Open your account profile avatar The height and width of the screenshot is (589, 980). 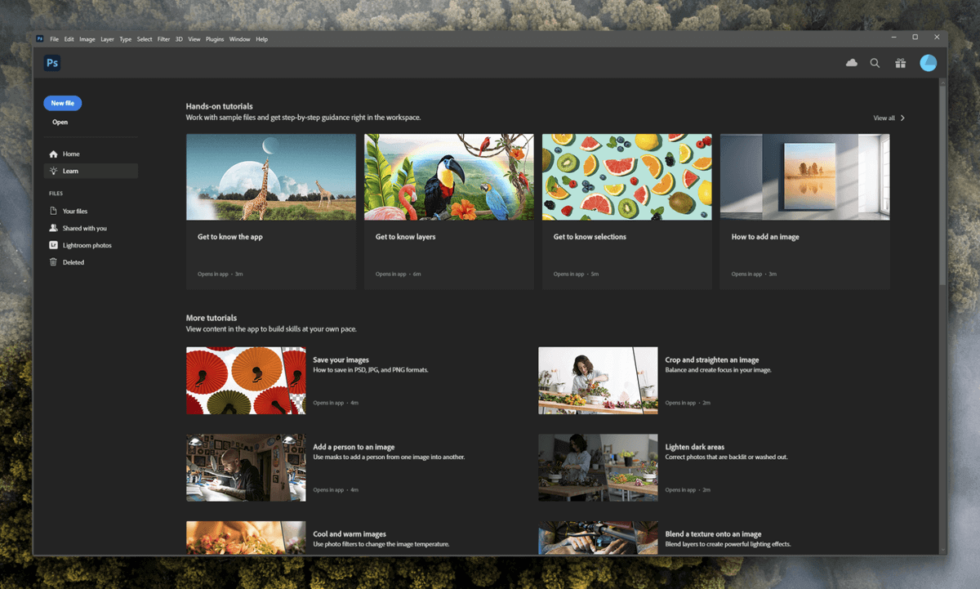(929, 62)
